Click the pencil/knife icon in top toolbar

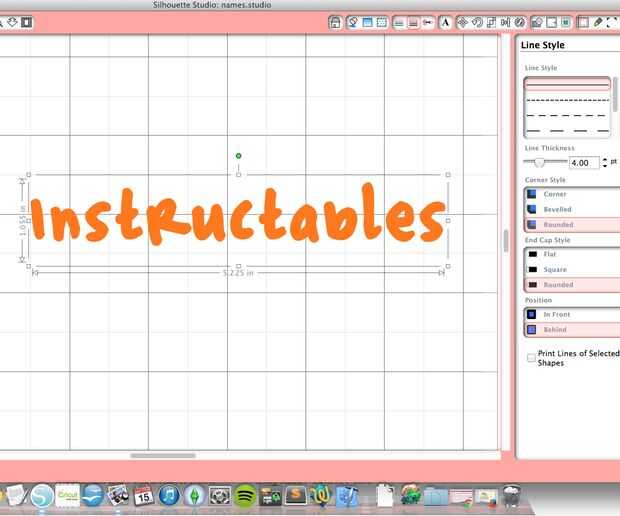pos(597,23)
